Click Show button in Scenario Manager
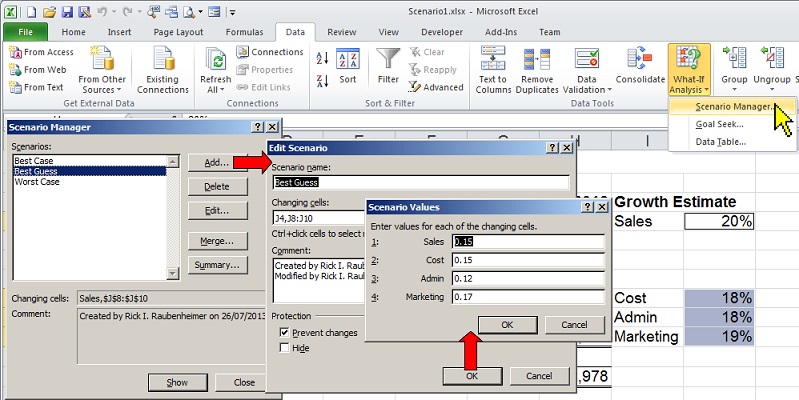 177,382
